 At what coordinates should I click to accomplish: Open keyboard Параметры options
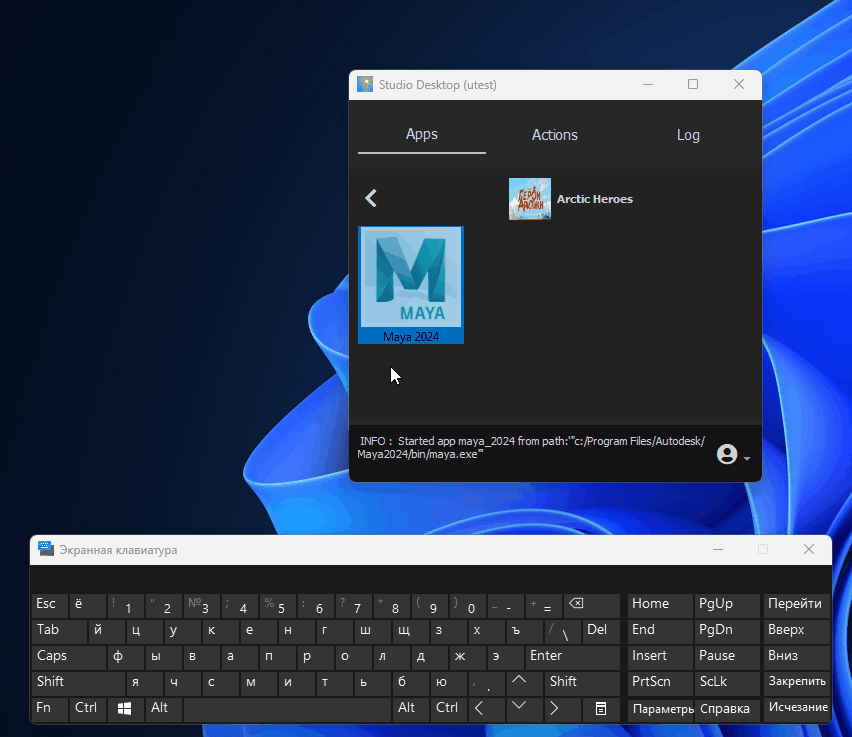pos(661,709)
